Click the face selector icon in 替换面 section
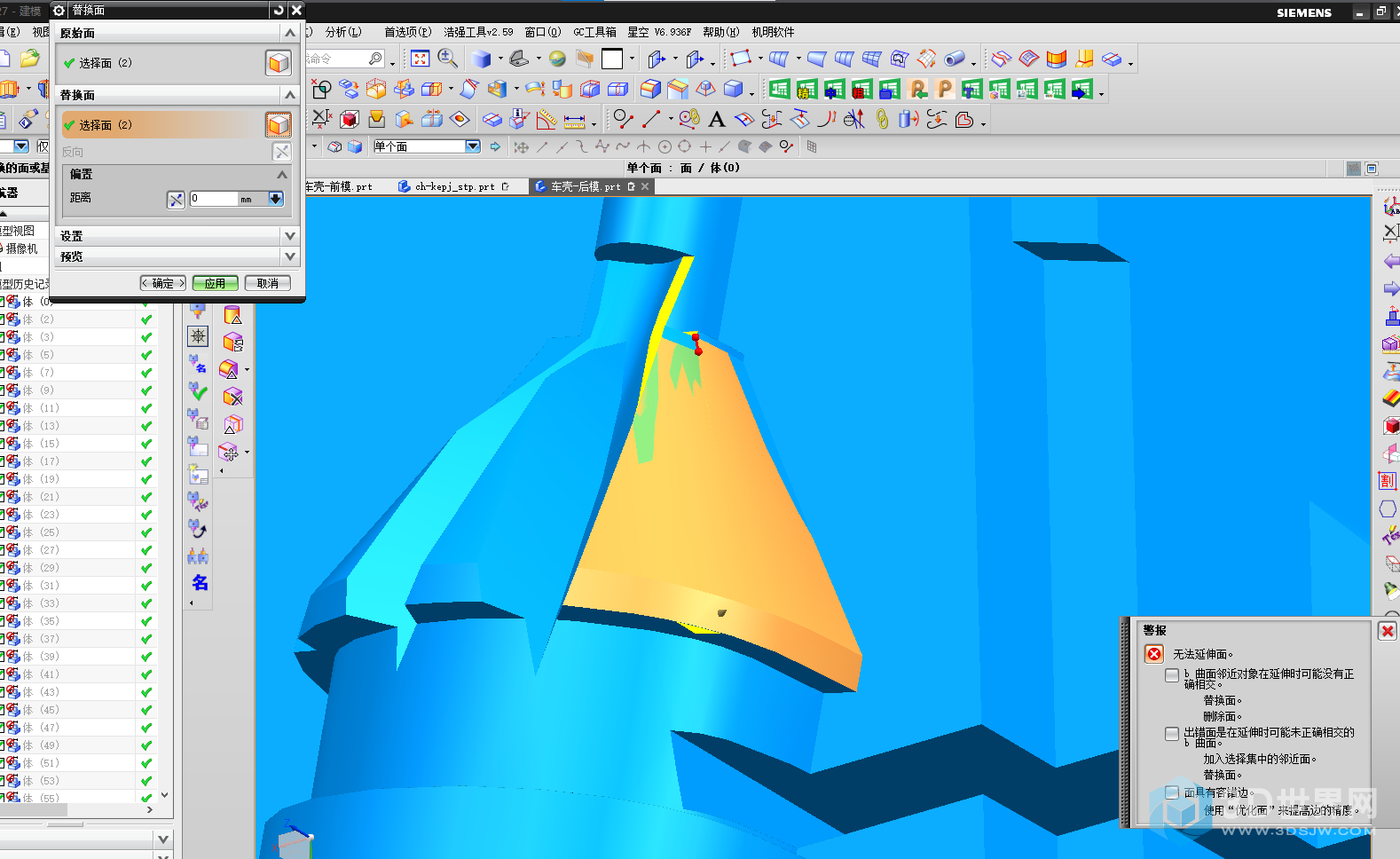This screenshot has width=1400, height=859. point(278,125)
